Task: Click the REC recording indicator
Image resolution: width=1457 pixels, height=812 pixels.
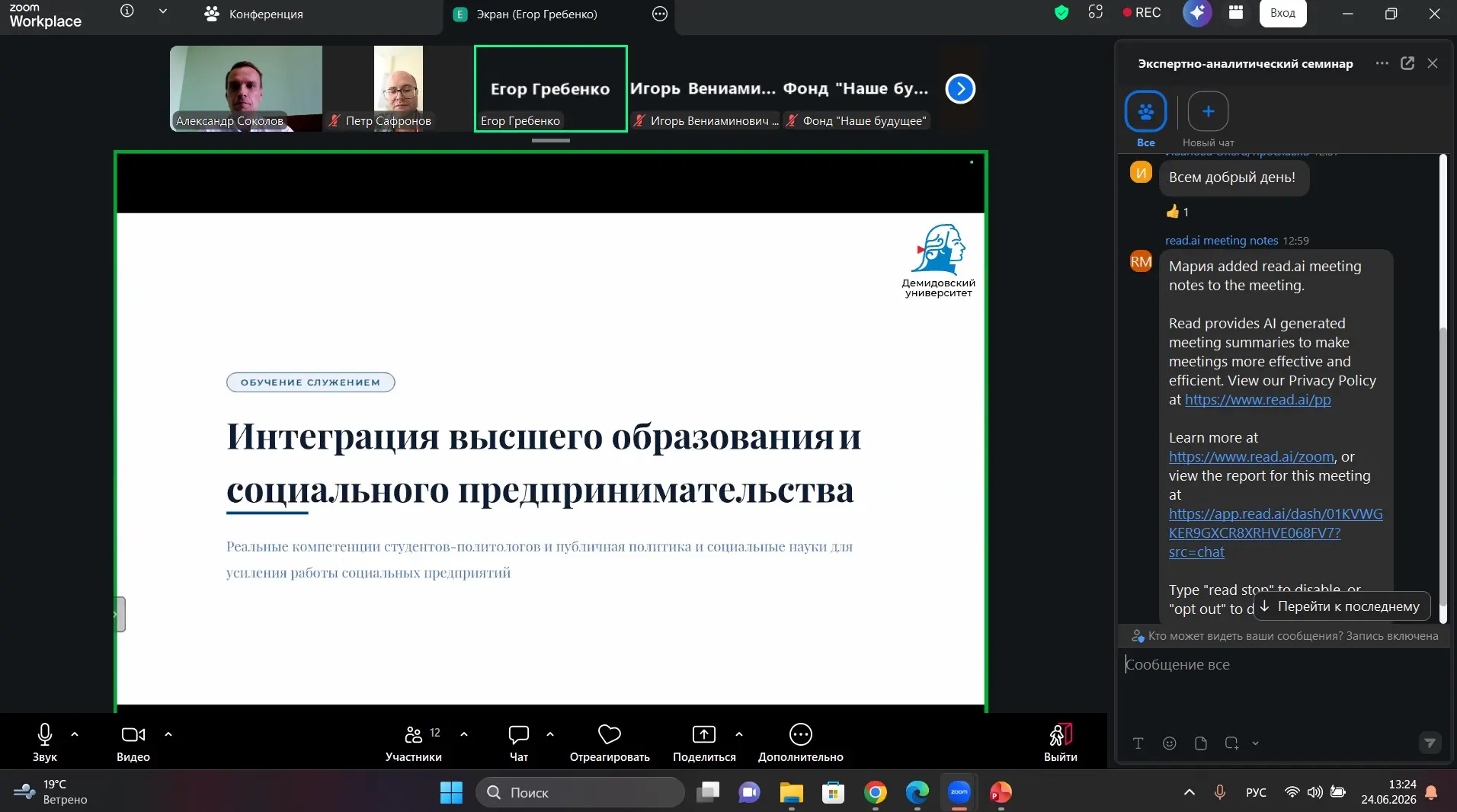Action: [1142, 12]
